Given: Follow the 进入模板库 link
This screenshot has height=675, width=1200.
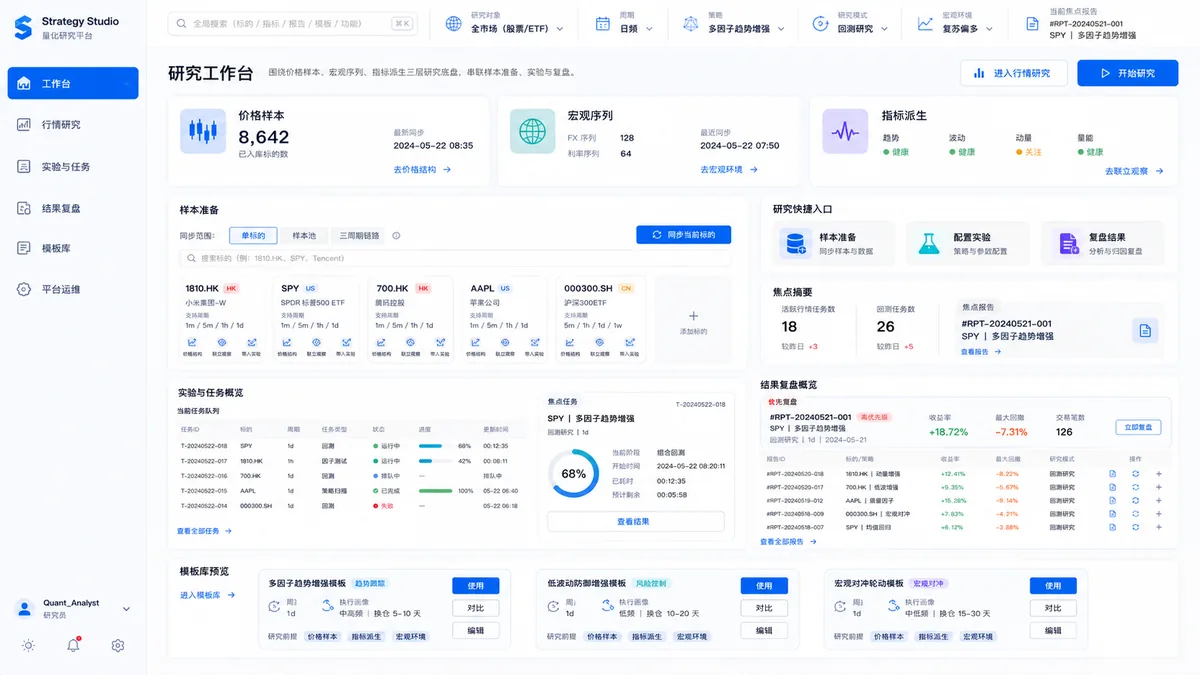Looking at the screenshot, I should click(x=208, y=595).
